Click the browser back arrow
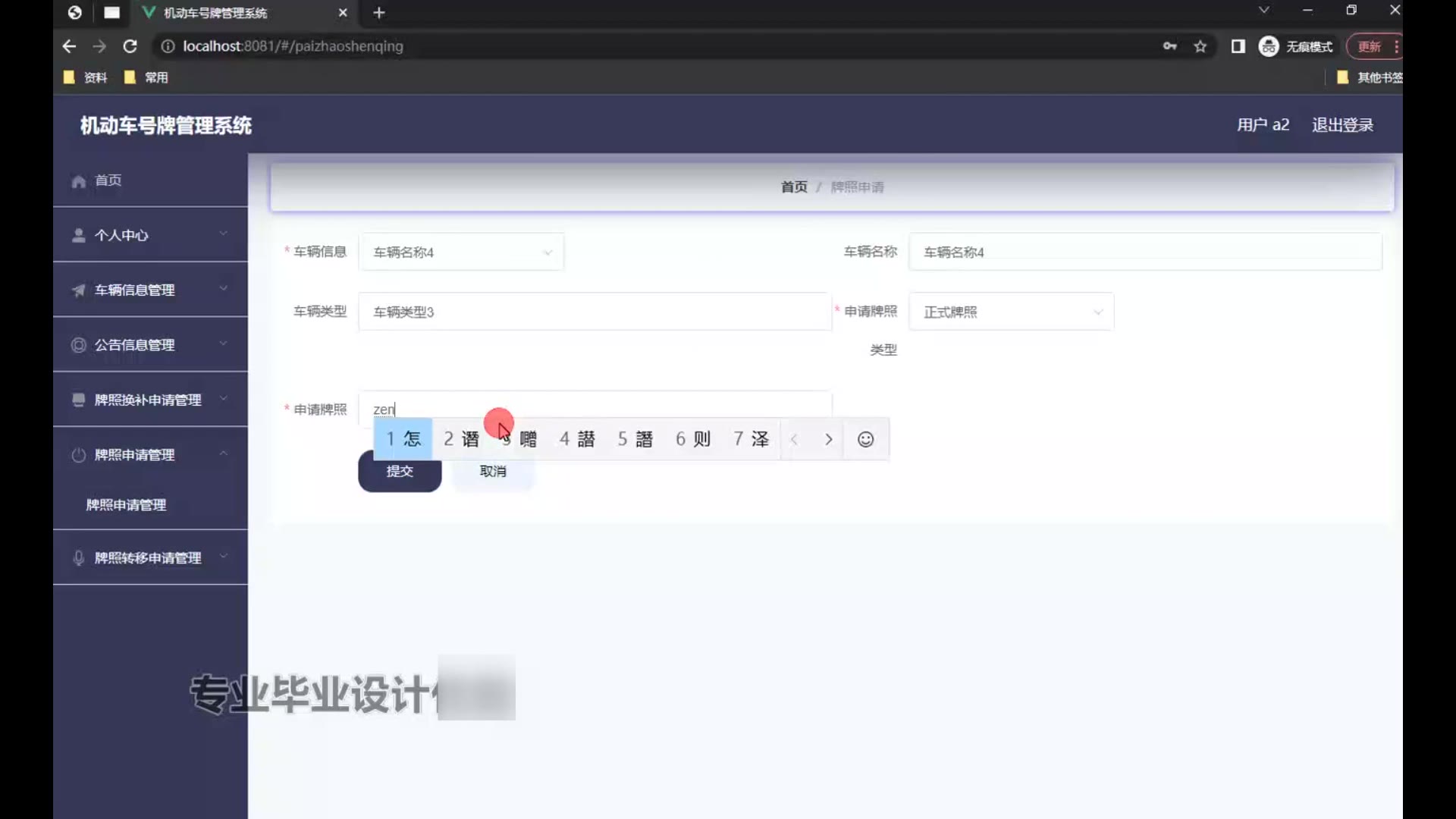Screen dimensions: 1456x819 click(x=69, y=46)
